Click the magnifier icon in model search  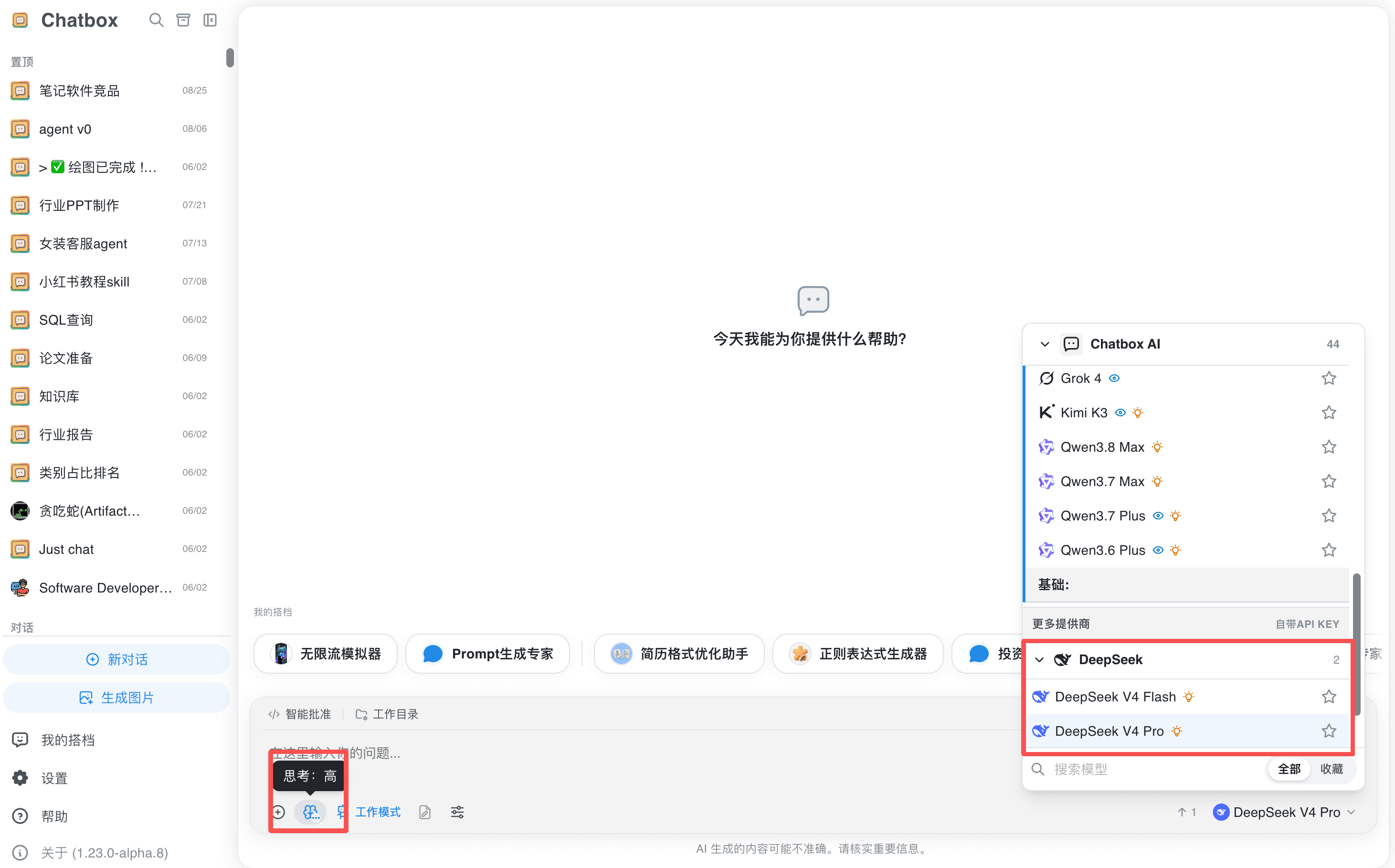[x=1037, y=769]
